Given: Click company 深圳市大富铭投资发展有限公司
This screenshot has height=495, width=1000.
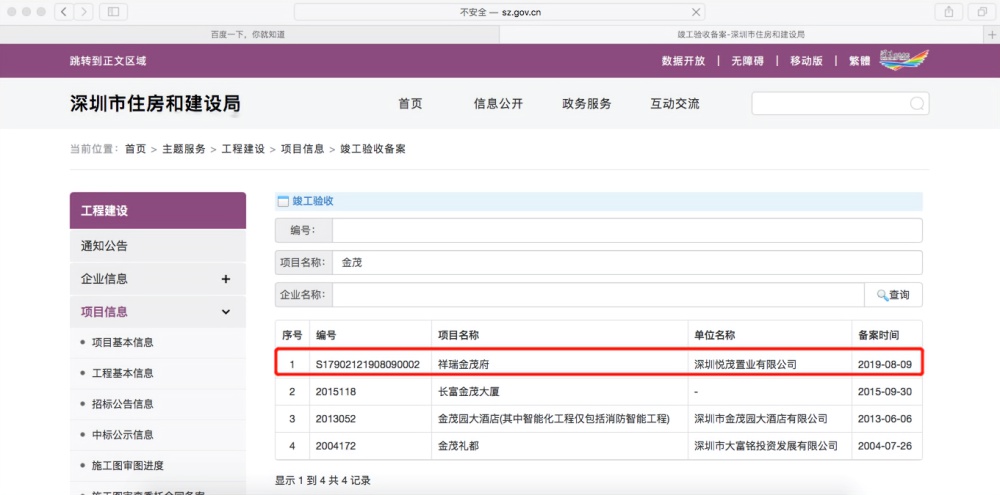Looking at the screenshot, I should [766, 446].
